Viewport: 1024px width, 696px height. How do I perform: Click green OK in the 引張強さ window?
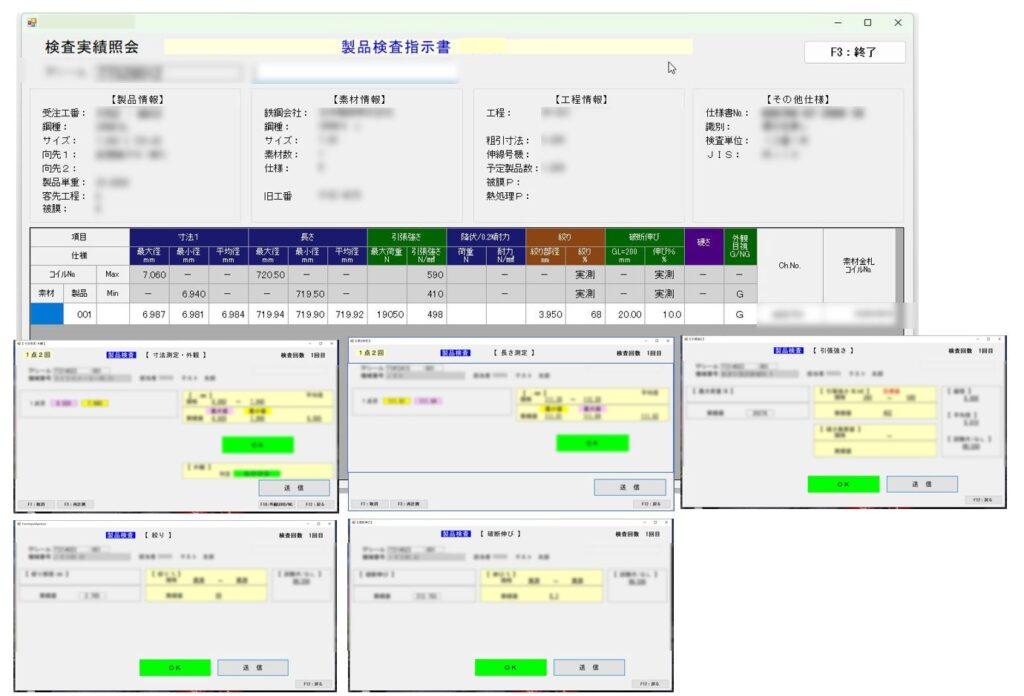click(843, 484)
